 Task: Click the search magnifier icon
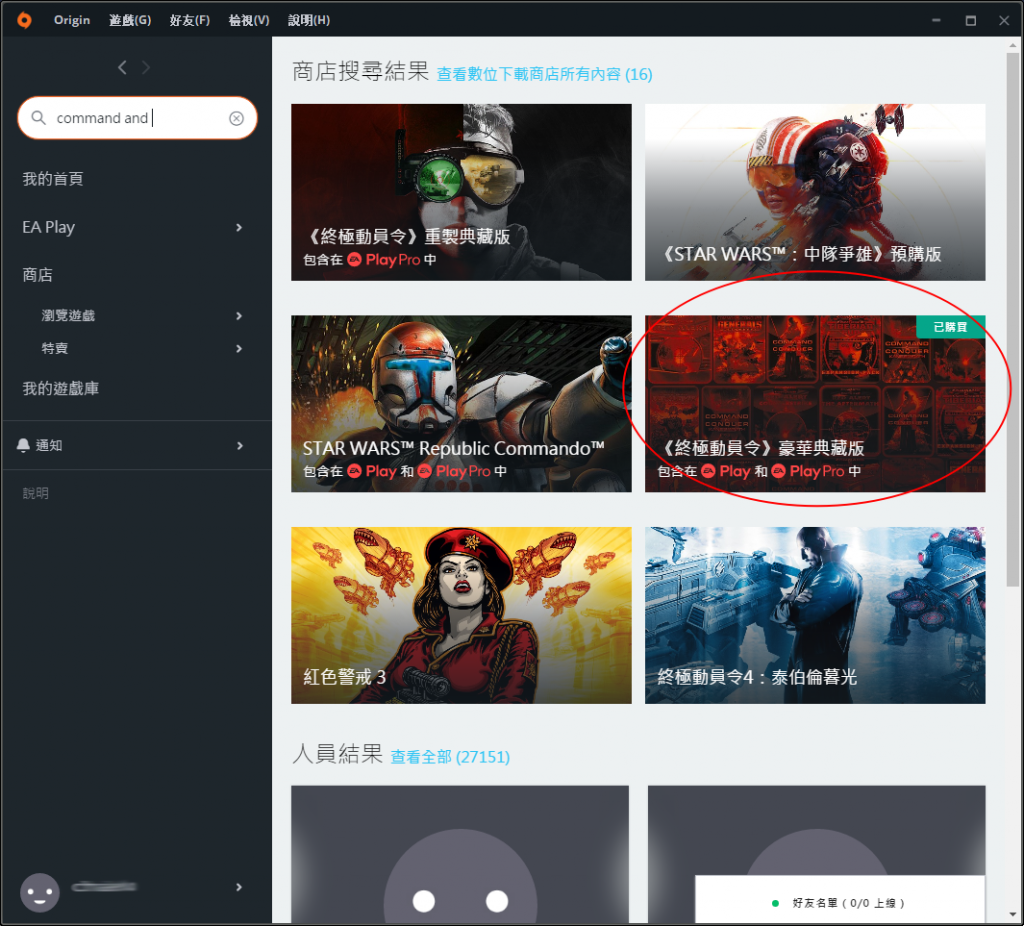pyautogui.click(x=39, y=118)
